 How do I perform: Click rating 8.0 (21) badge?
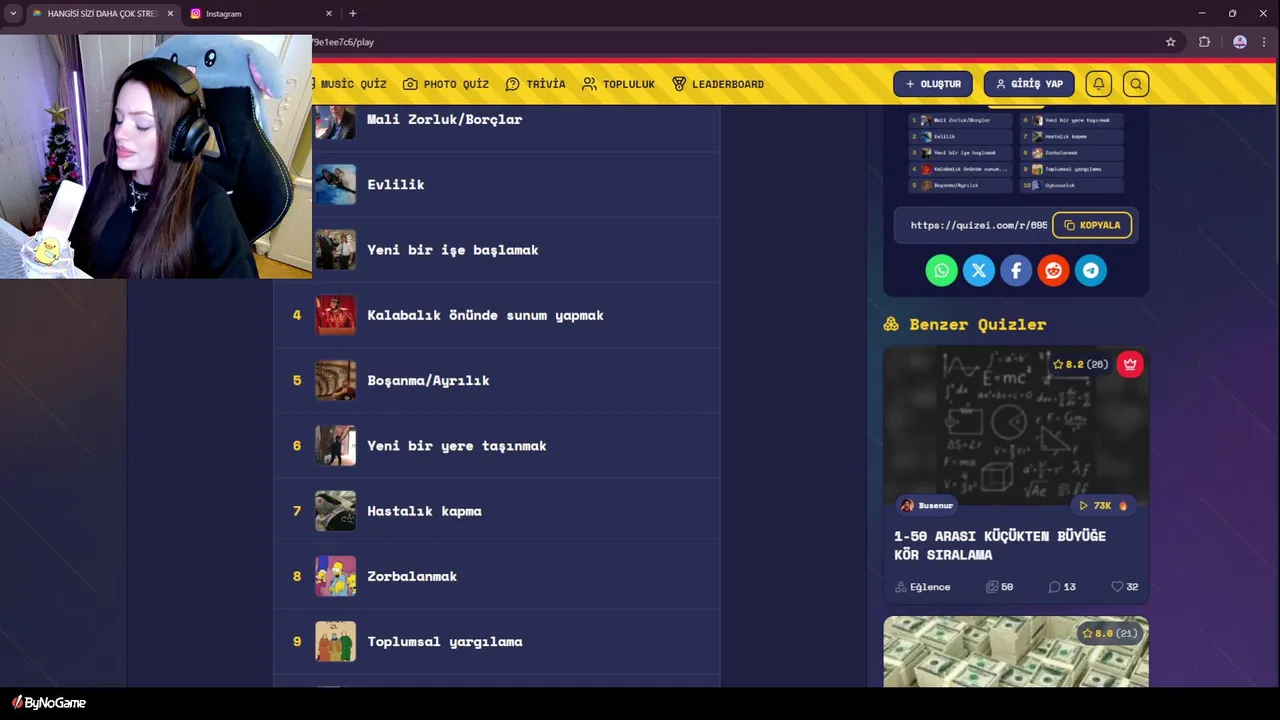[1110, 633]
